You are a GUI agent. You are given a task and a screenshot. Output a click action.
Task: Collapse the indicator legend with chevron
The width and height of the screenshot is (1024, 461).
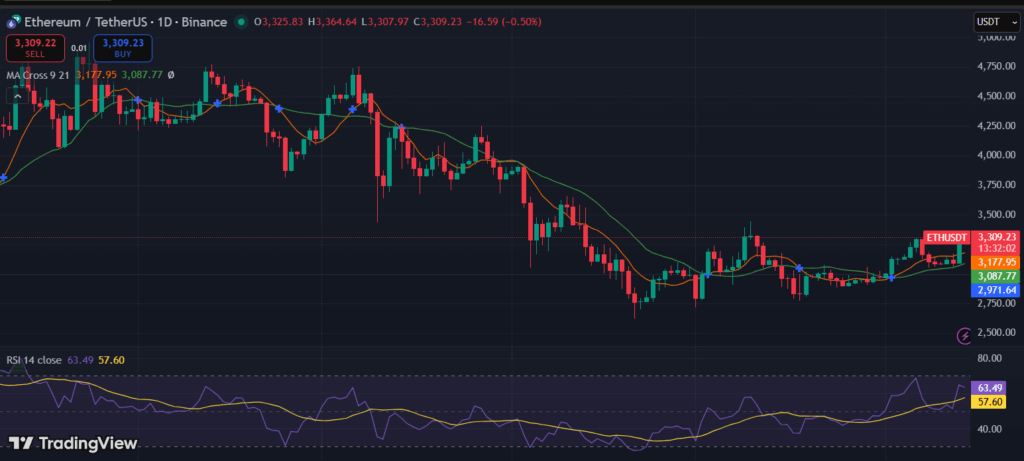pyautogui.click(x=16, y=95)
